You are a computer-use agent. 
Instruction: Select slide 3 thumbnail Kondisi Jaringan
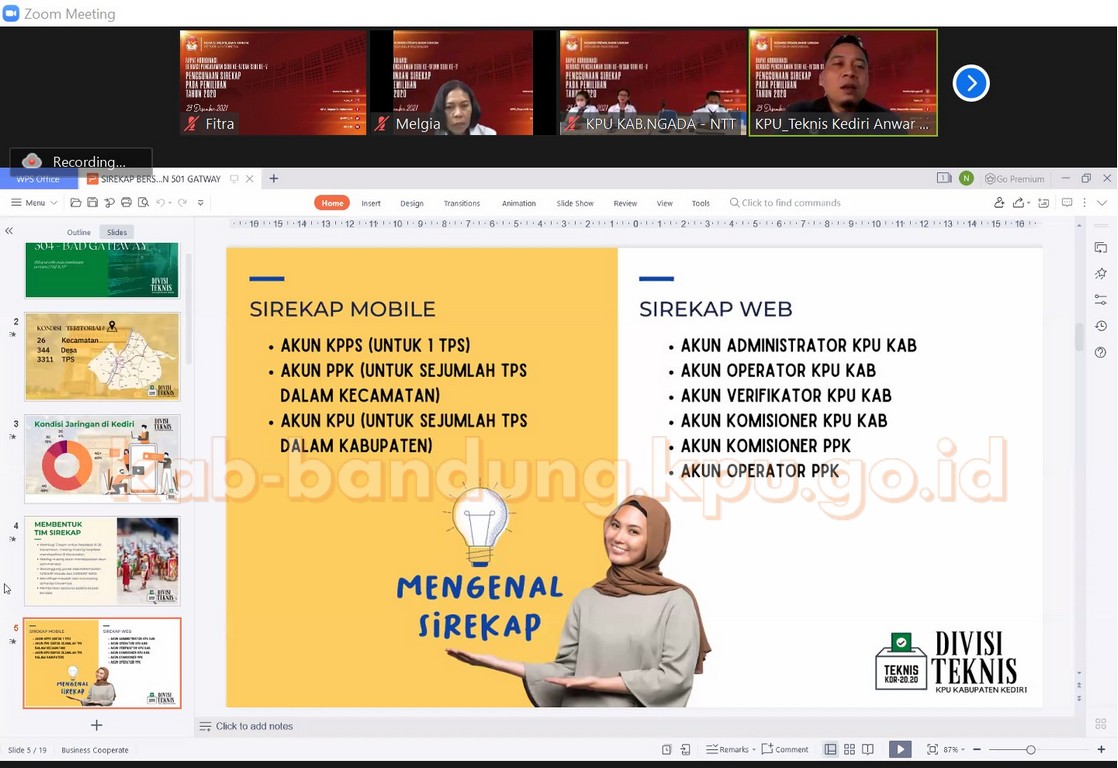point(102,458)
